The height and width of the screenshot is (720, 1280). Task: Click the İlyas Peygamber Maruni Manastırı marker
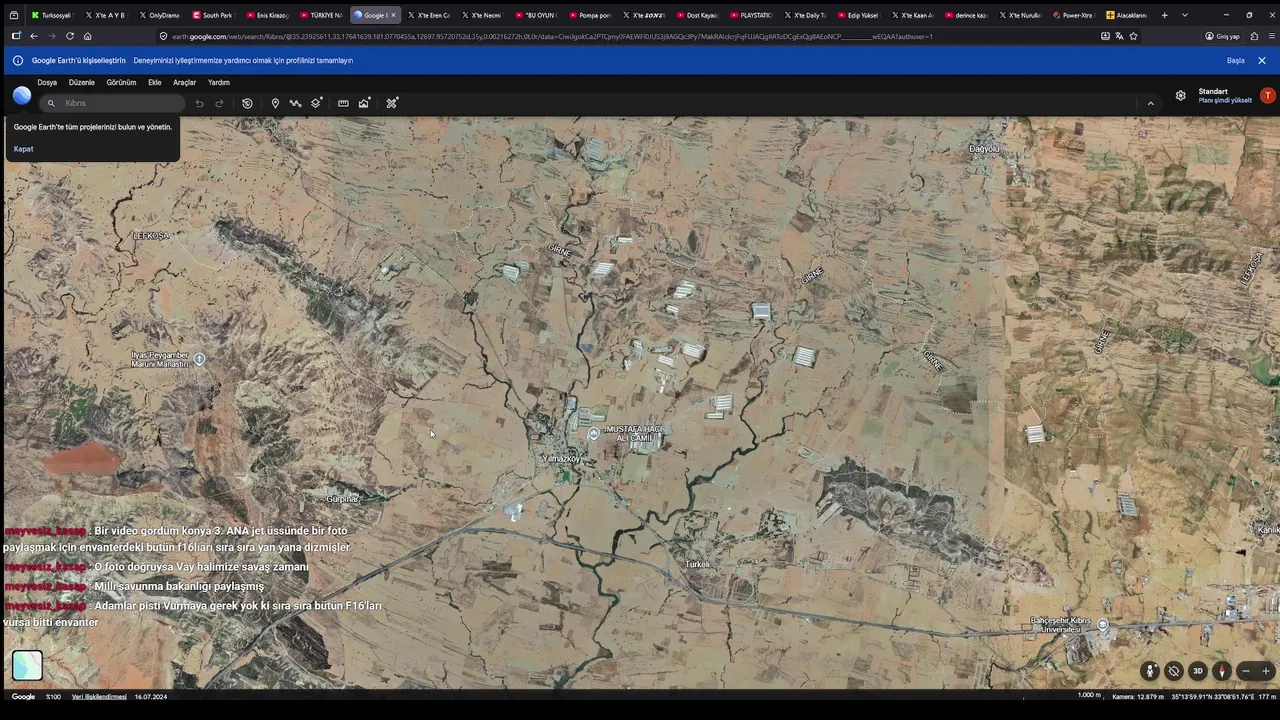pos(199,358)
